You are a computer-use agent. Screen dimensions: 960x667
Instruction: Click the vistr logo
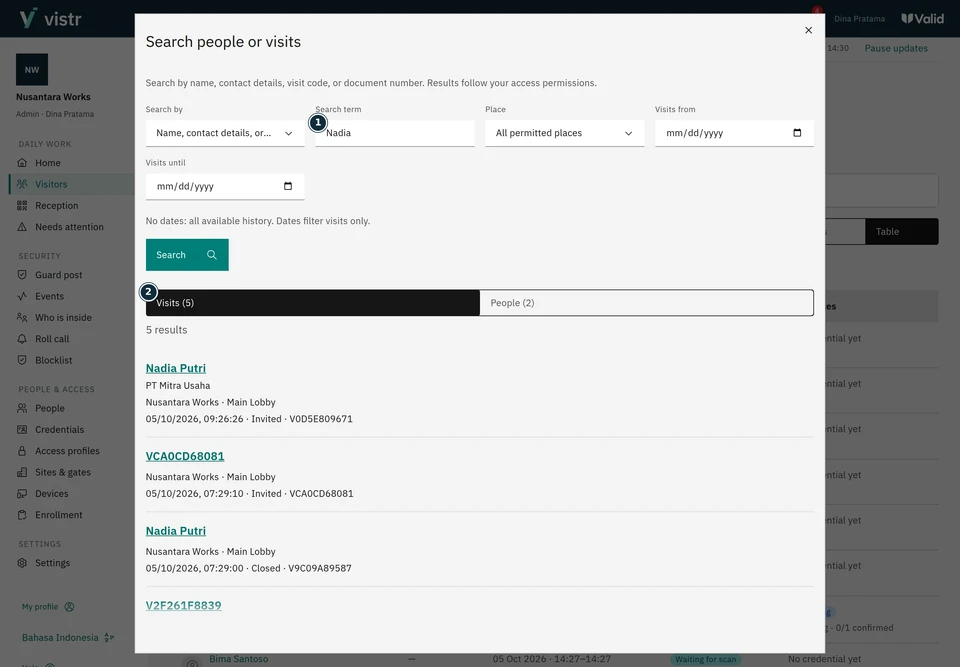tap(50, 18)
